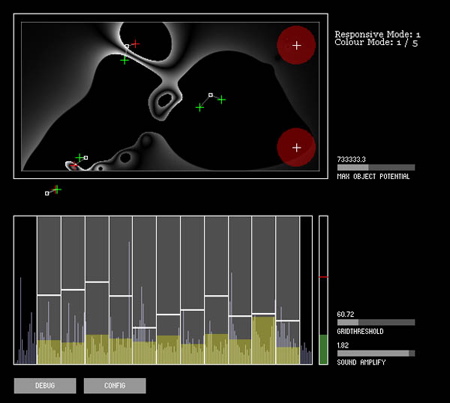This screenshot has width=450, height=403.
Task: Click the 'Colour Mode: 1 / 5' text
Action: (376, 42)
